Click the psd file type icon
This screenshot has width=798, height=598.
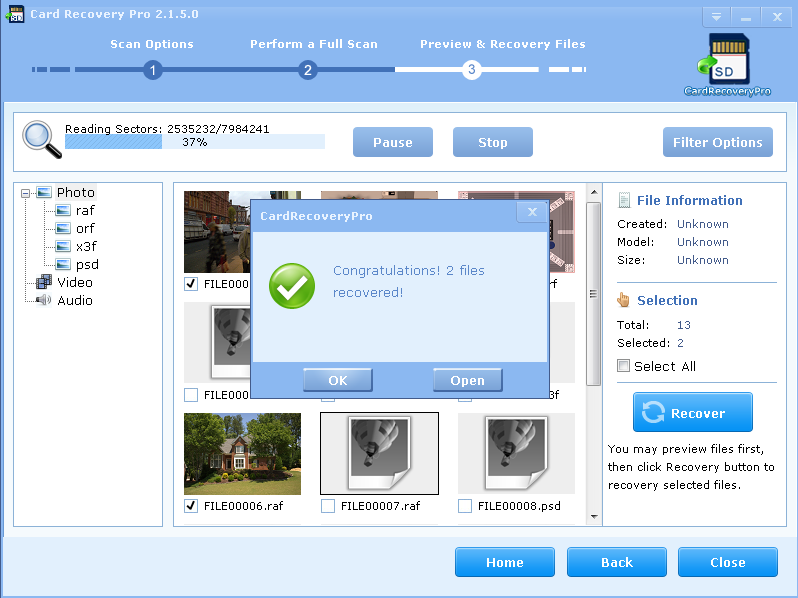[63, 264]
